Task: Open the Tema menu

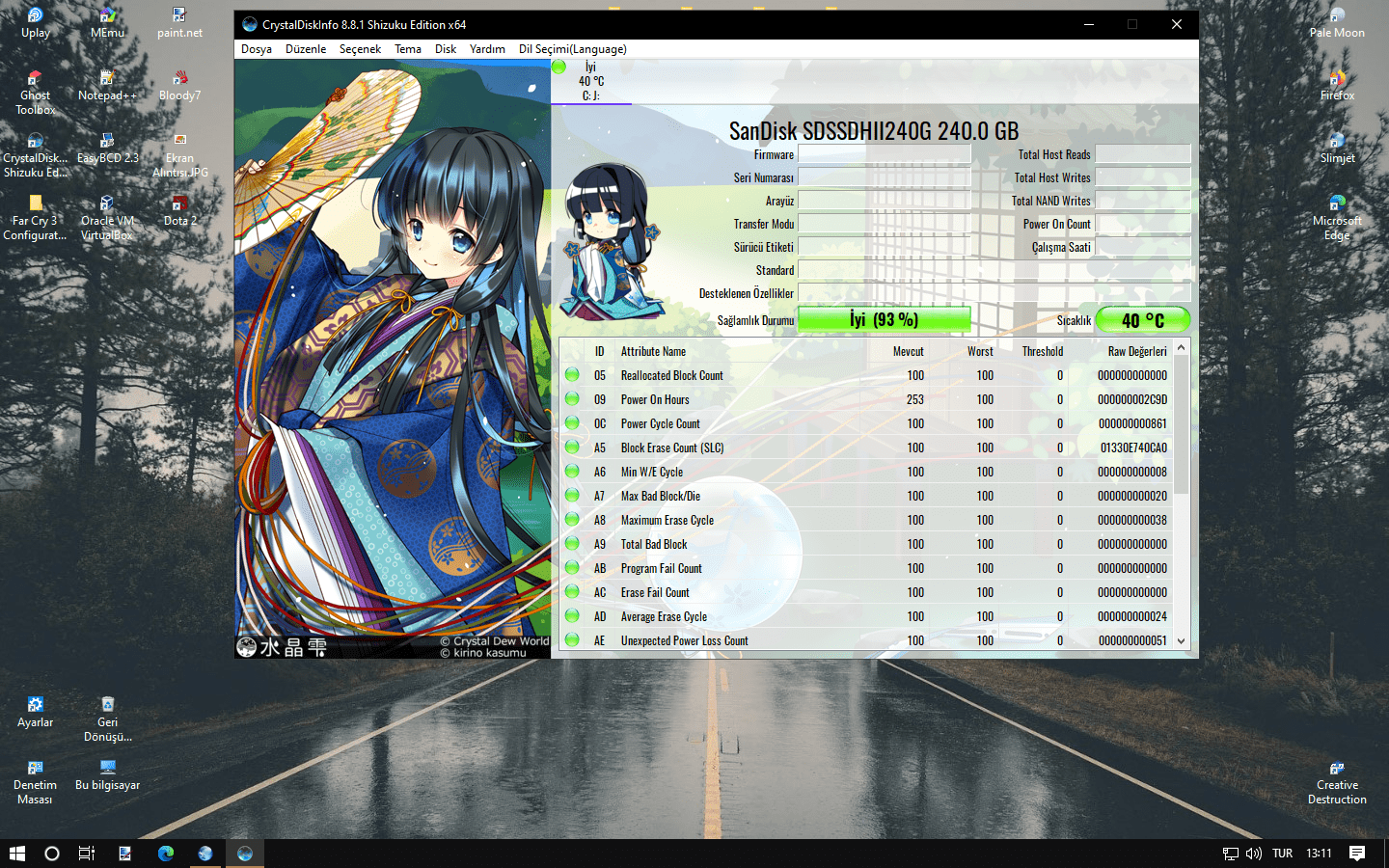Action: pyautogui.click(x=408, y=49)
